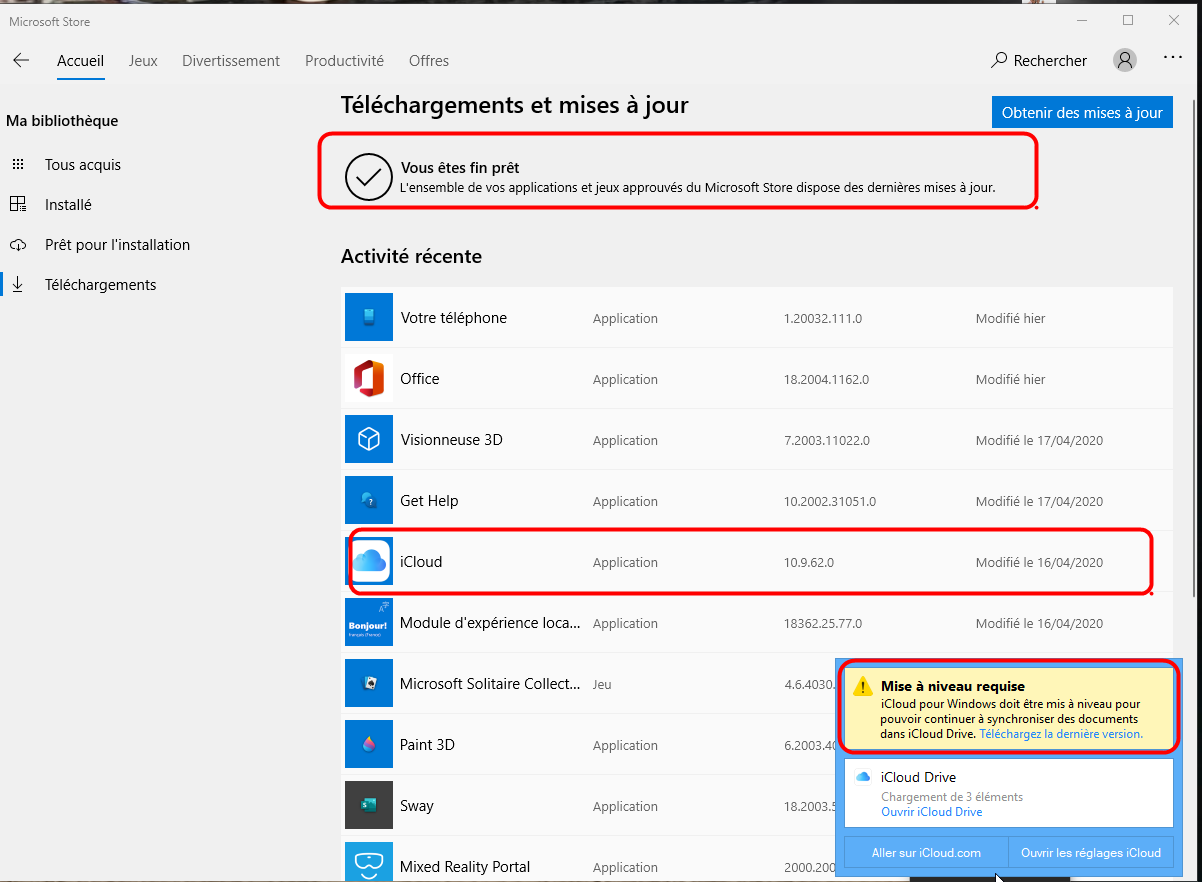Click Ouvrir les réglages iCloud button
The height and width of the screenshot is (882, 1202).
coord(1090,853)
